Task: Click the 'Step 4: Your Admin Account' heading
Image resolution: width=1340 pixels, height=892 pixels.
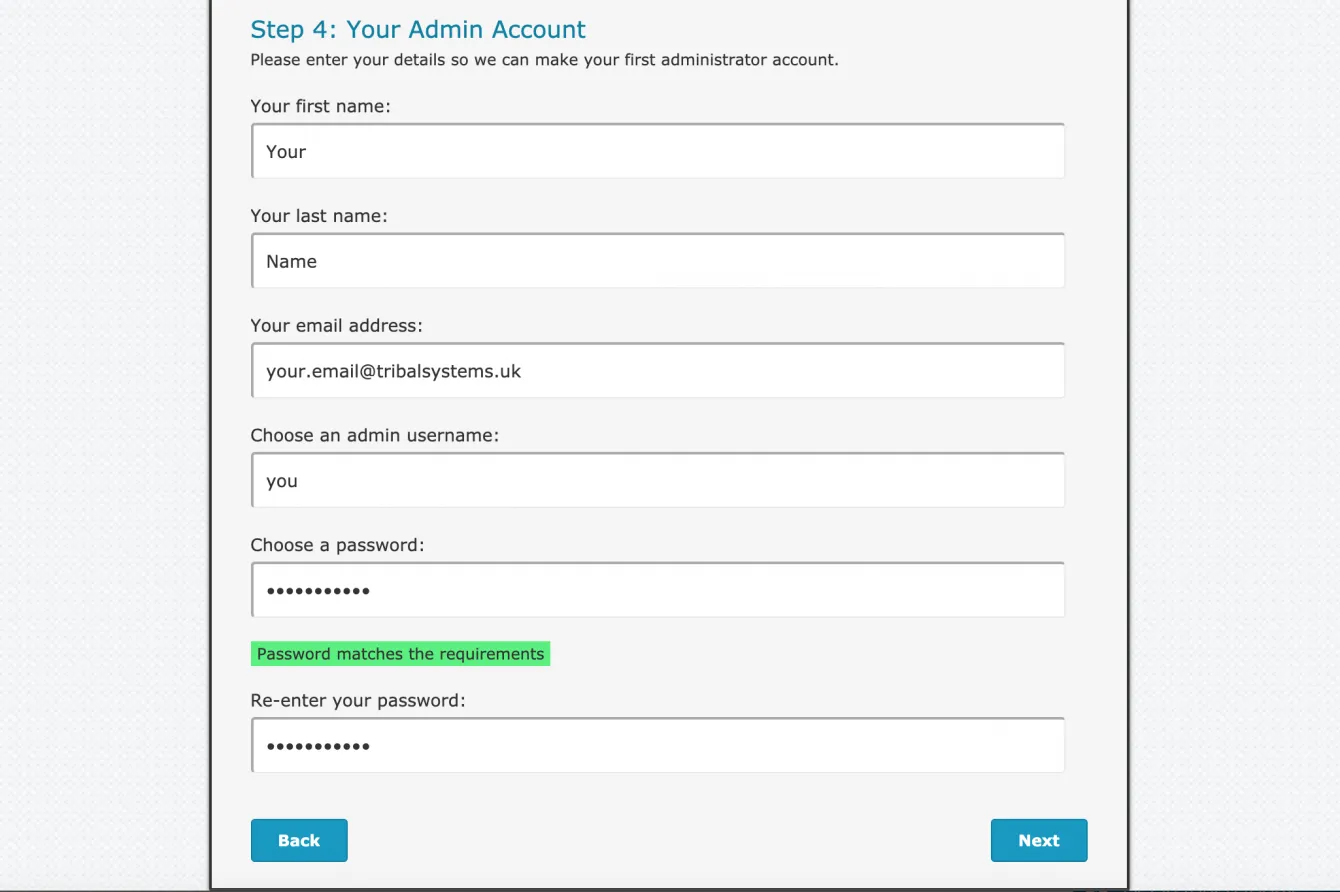Action: 418,30
